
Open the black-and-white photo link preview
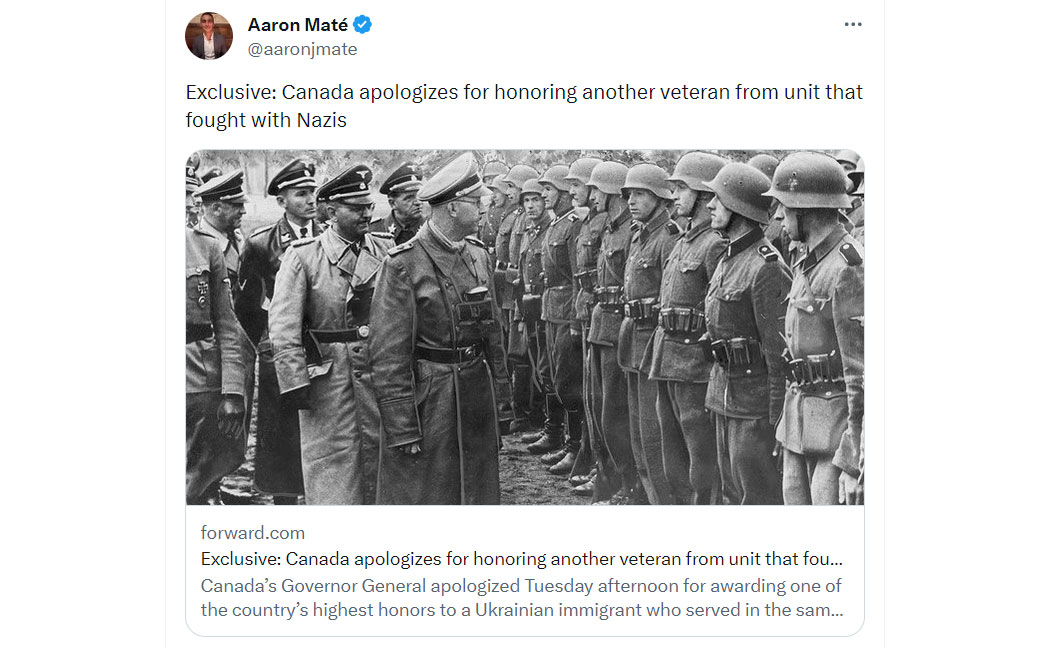pyautogui.click(x=525, y=327)
